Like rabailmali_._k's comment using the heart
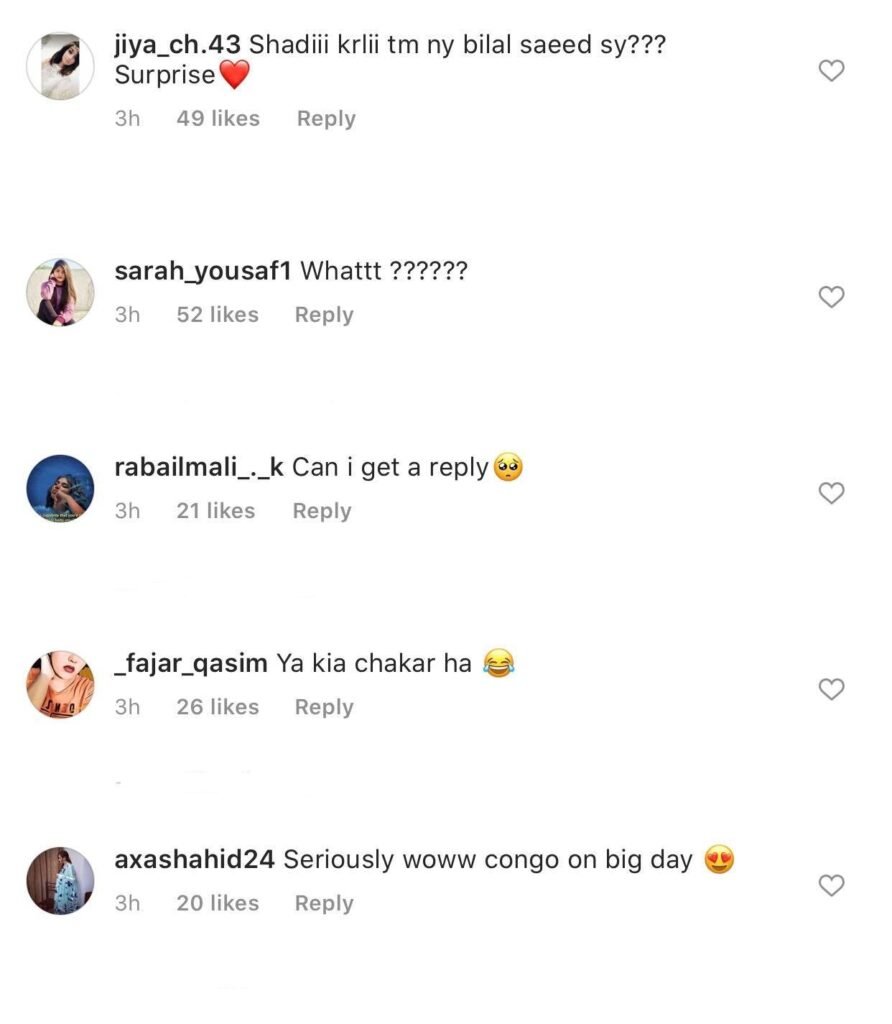Viewport: 892px width, 1024px height. tap(831, 493)
